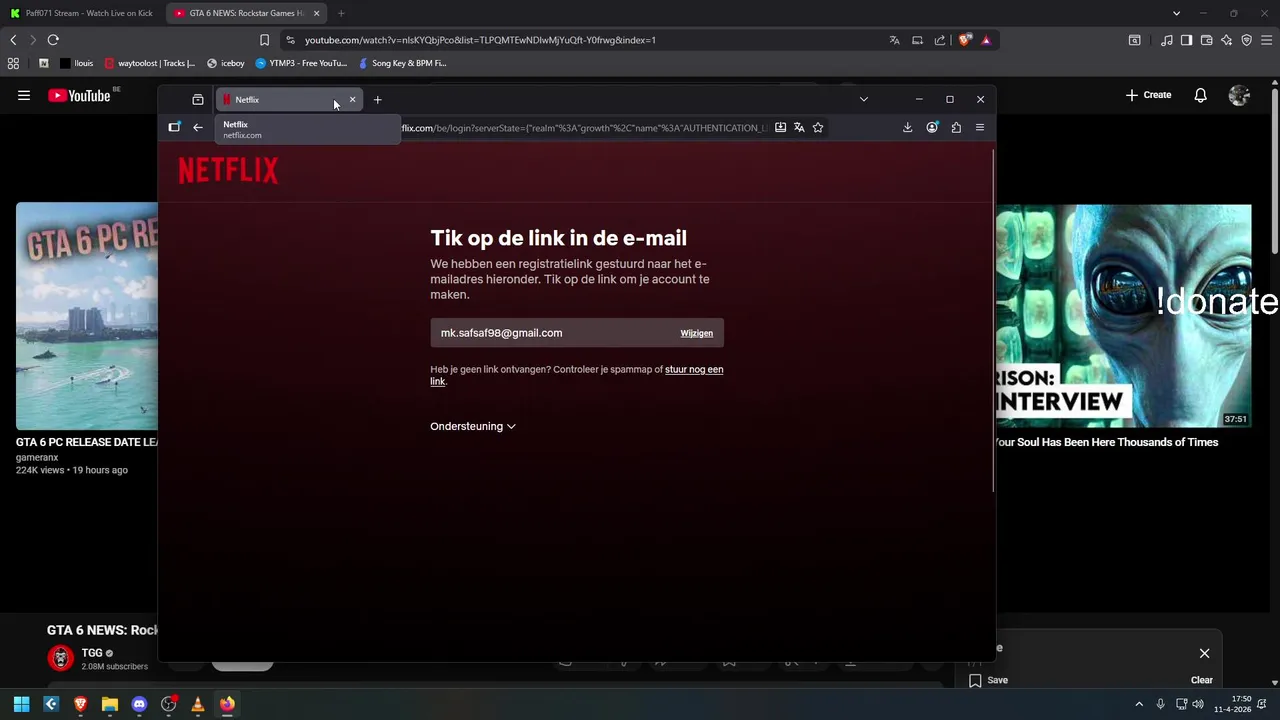
Task: Open VLC from the taskbar
Action: coord(198,704)
